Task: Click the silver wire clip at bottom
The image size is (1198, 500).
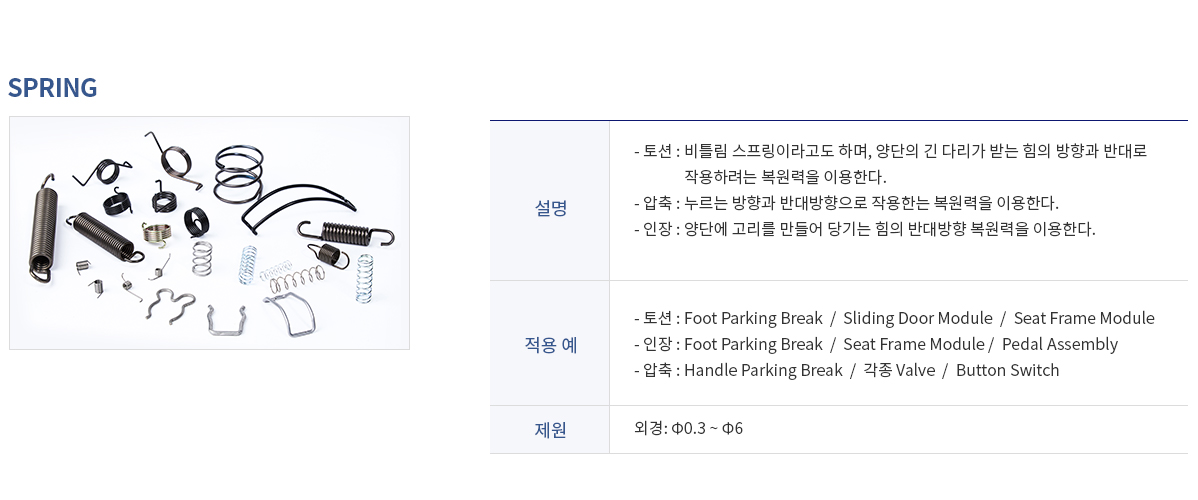Action: click(x=226, y=320)
